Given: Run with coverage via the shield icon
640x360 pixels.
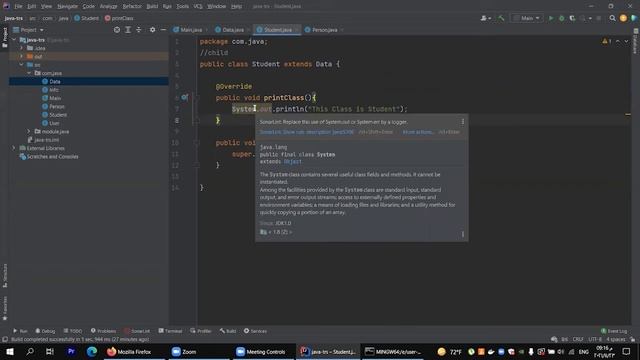Looking at the screenshot, I should (x=572, y=18).
